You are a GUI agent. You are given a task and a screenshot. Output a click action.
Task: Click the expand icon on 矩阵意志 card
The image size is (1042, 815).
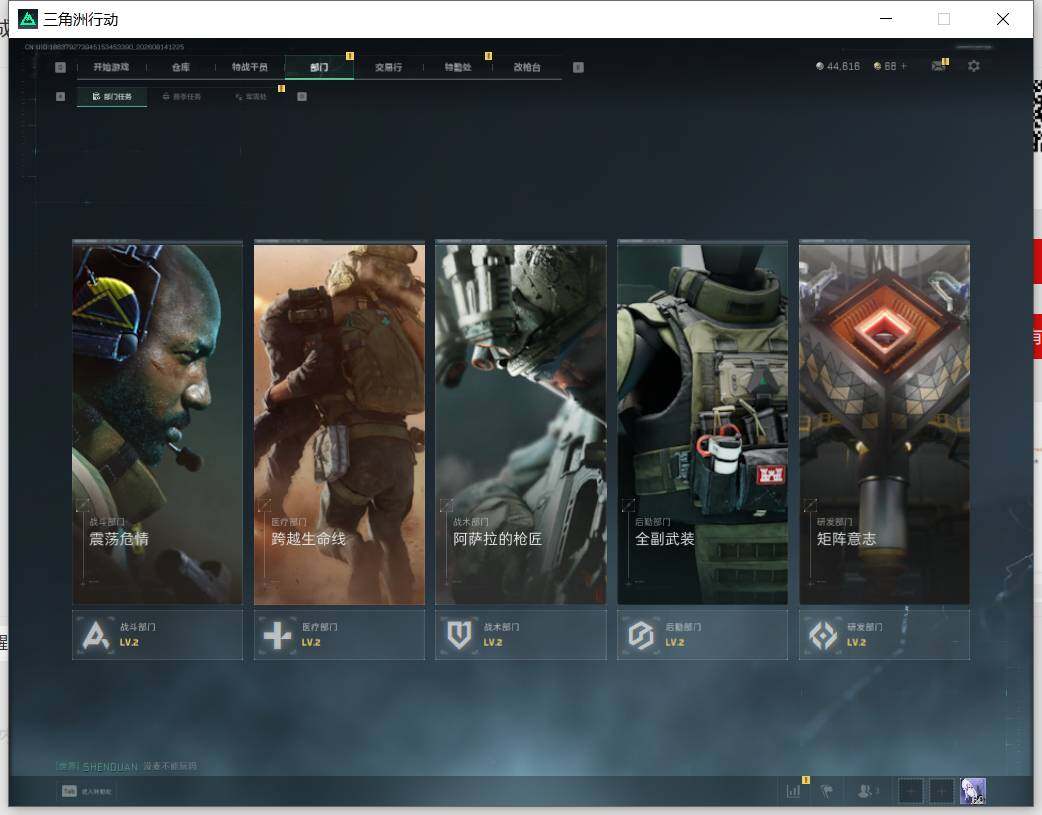pos(810,505)
